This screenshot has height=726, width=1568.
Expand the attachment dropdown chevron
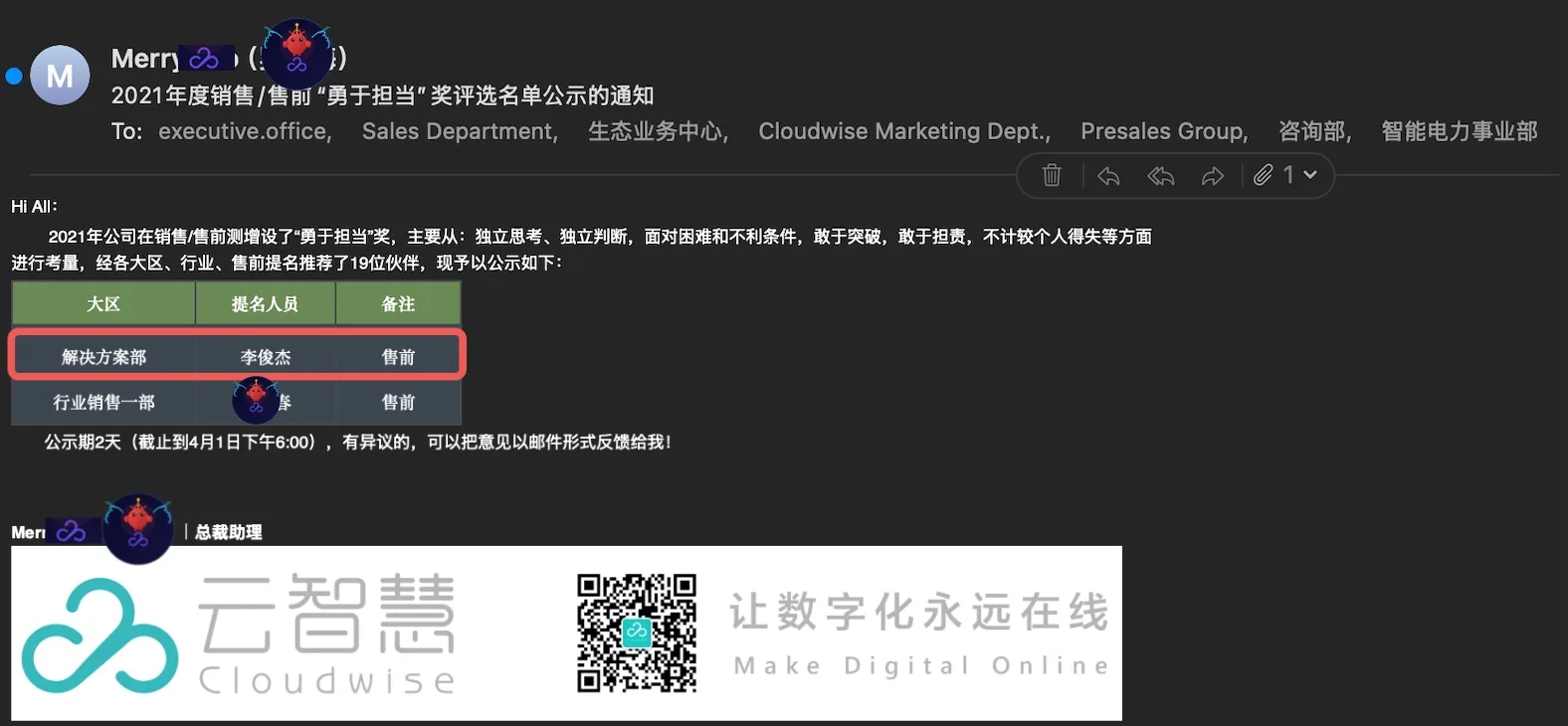click(1310, 175)
